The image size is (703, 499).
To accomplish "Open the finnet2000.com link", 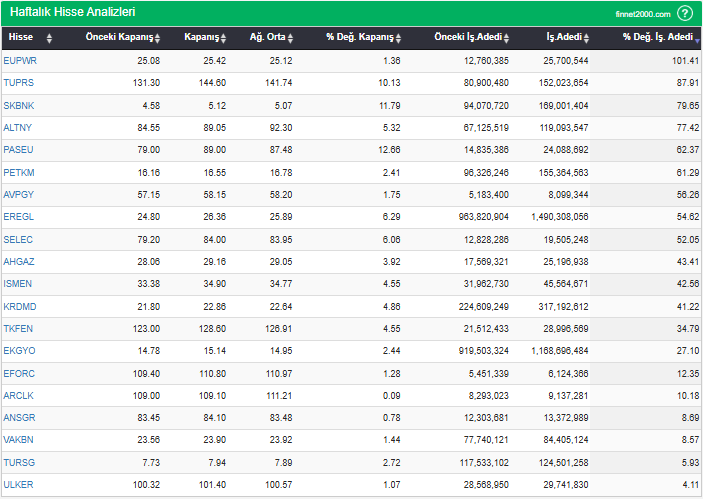I will click(x=643, y=14).
